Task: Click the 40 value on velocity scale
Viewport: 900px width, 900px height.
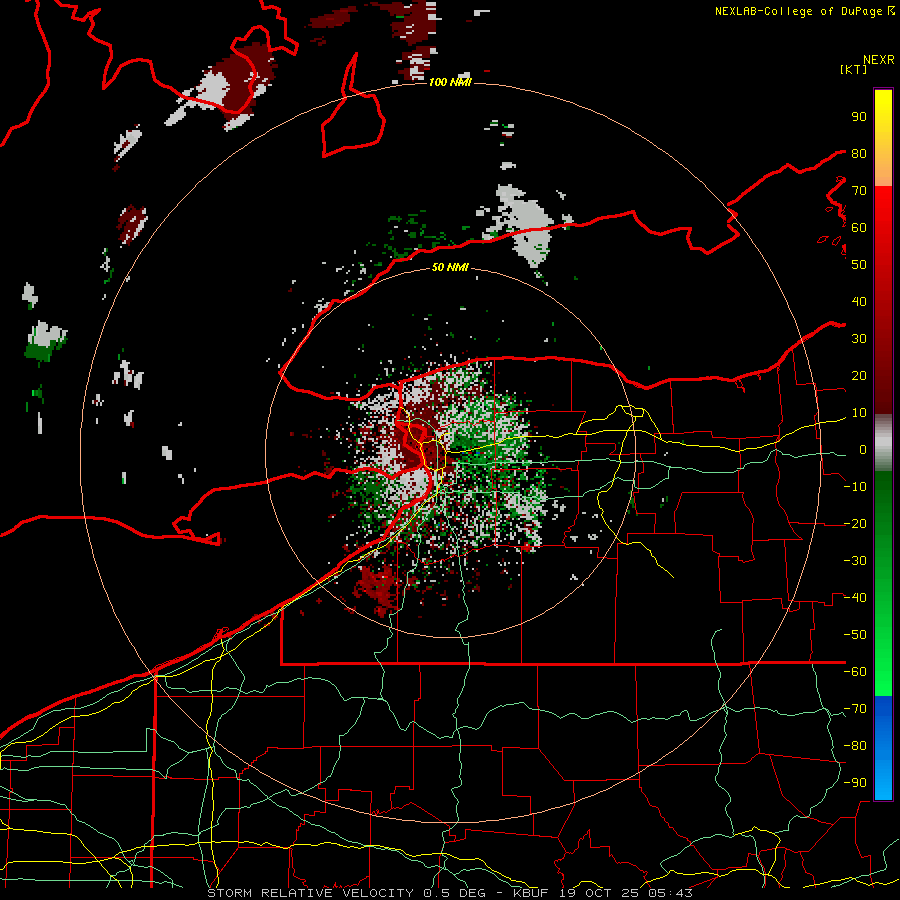Action: click(x=859, y=302)
